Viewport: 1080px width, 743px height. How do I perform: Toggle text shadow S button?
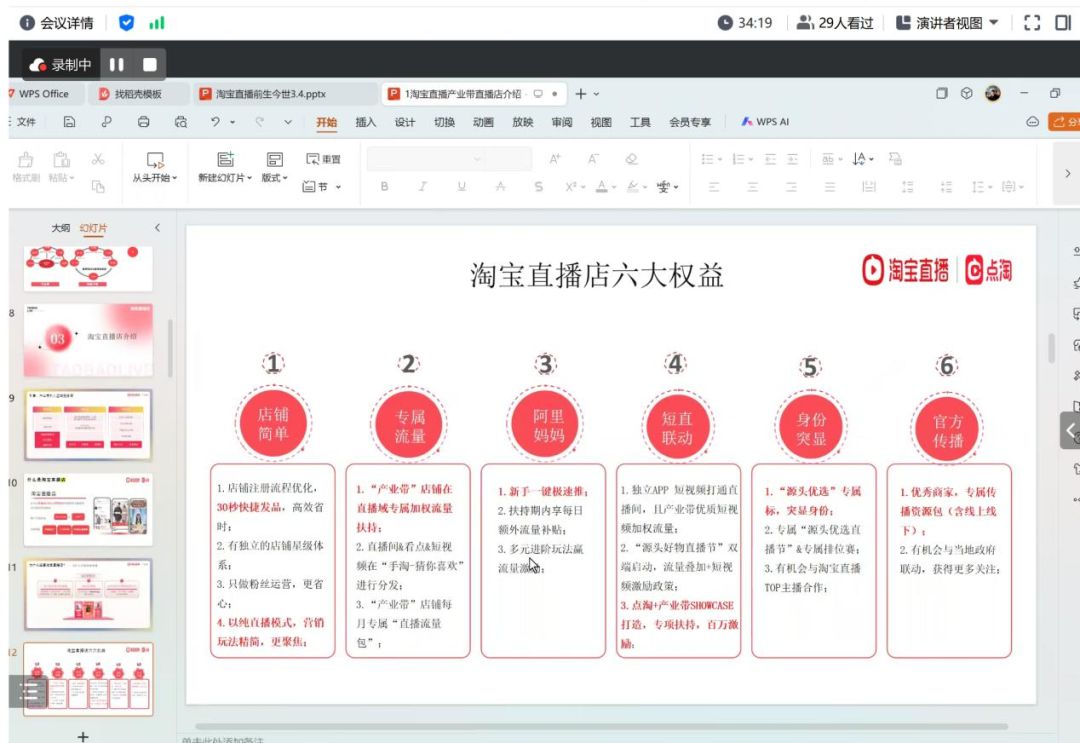(539, 187)
